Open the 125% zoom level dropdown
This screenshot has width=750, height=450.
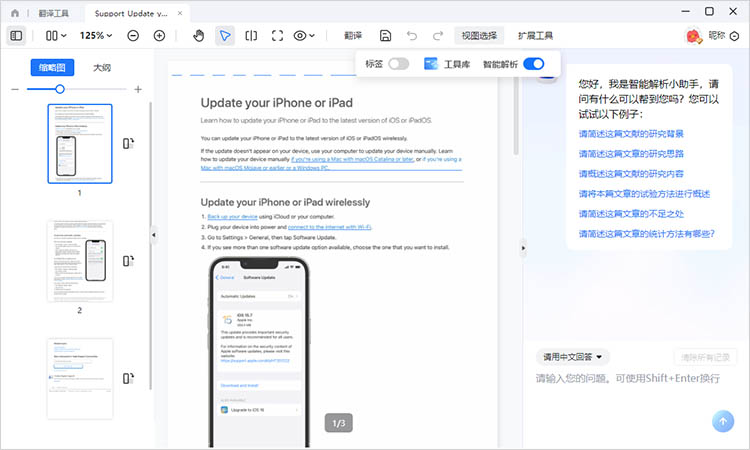[96, 35]
